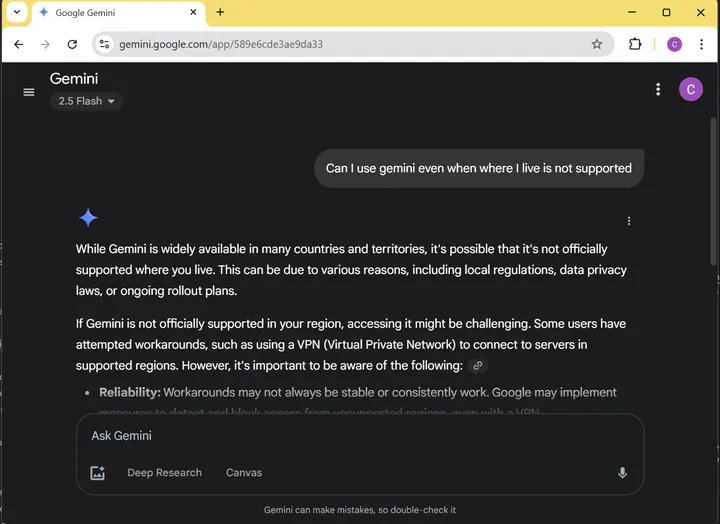The height and width of the screenshot is (524, 720).
Task: Go forward in browser history
Action: pyautogui.click(x=45, y=44)
